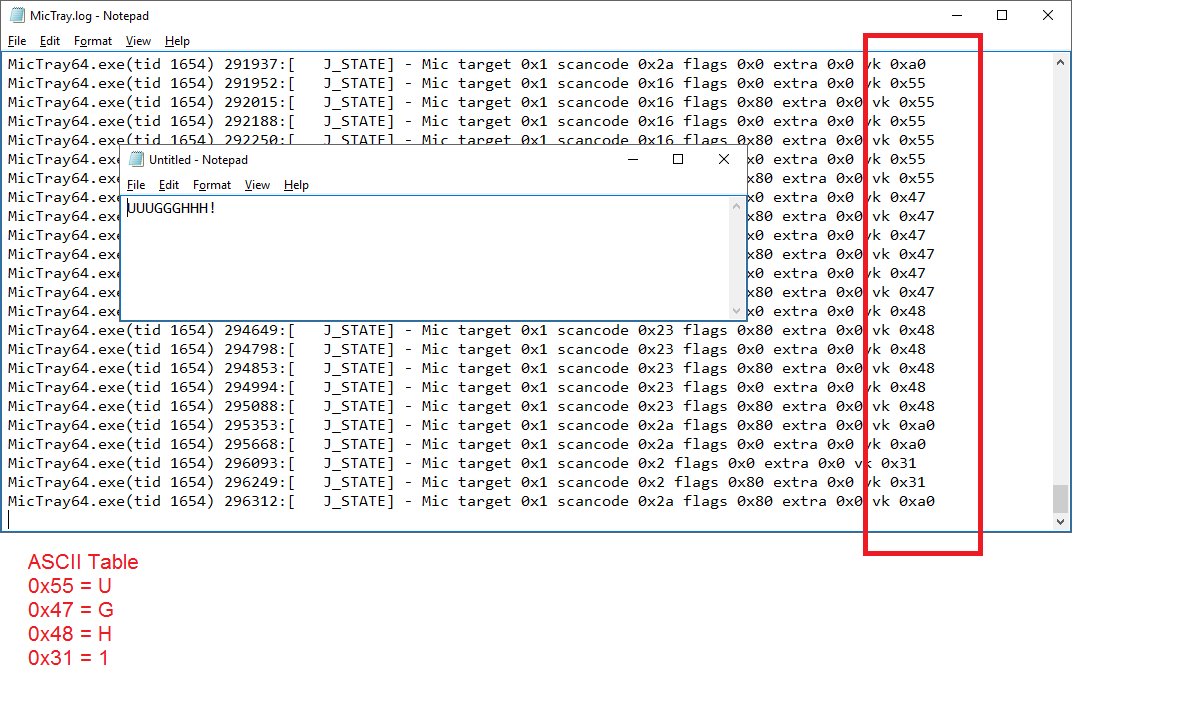The width and height of the screenshot is (1197, 712).
Task: Open Edit menu in MicTray.log Notepad
Action: pyautogui.click(x=50, y=41)
